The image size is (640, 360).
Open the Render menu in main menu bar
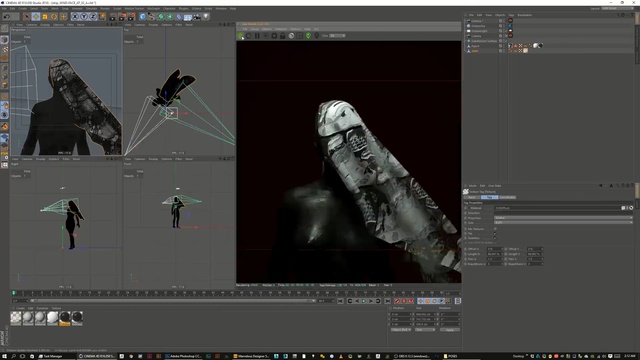click(x=105, y=9)
